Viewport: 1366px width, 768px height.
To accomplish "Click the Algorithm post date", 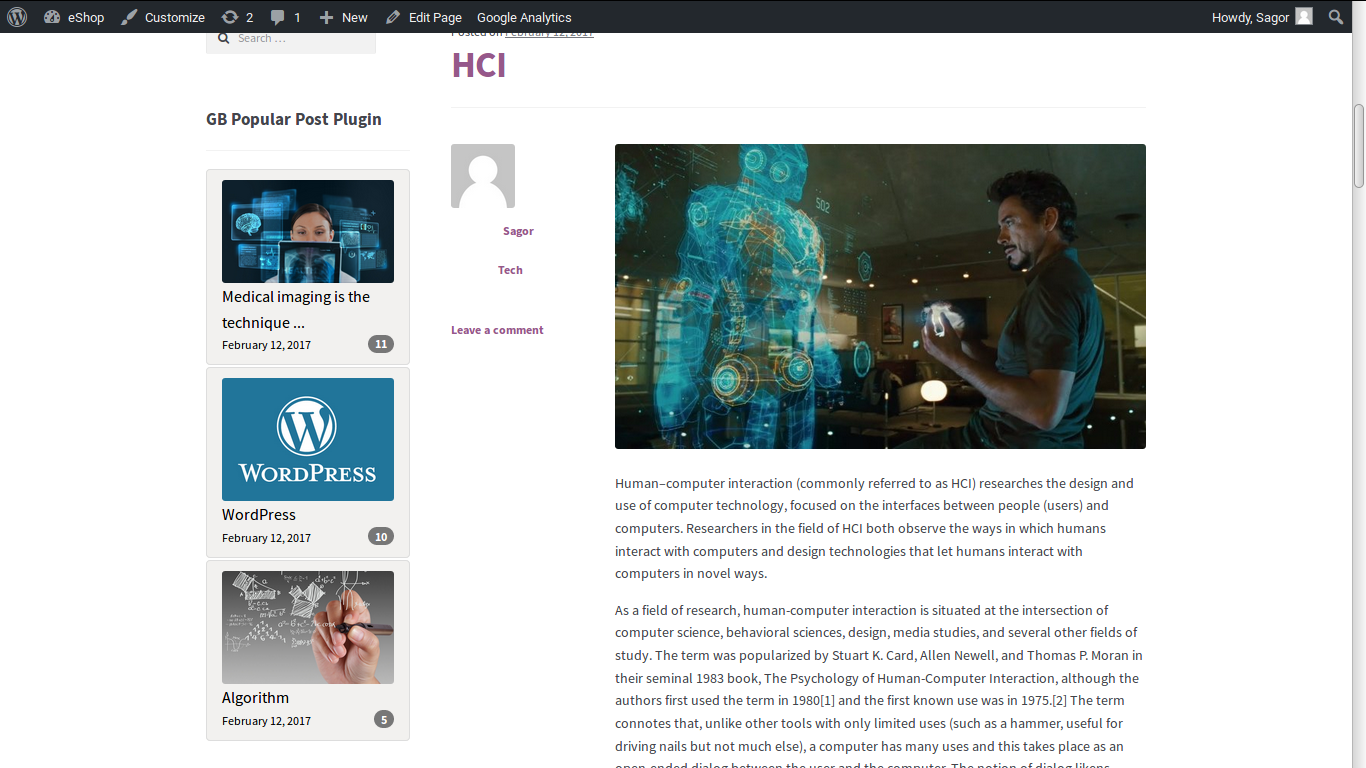I will click(x=266, y=721).
